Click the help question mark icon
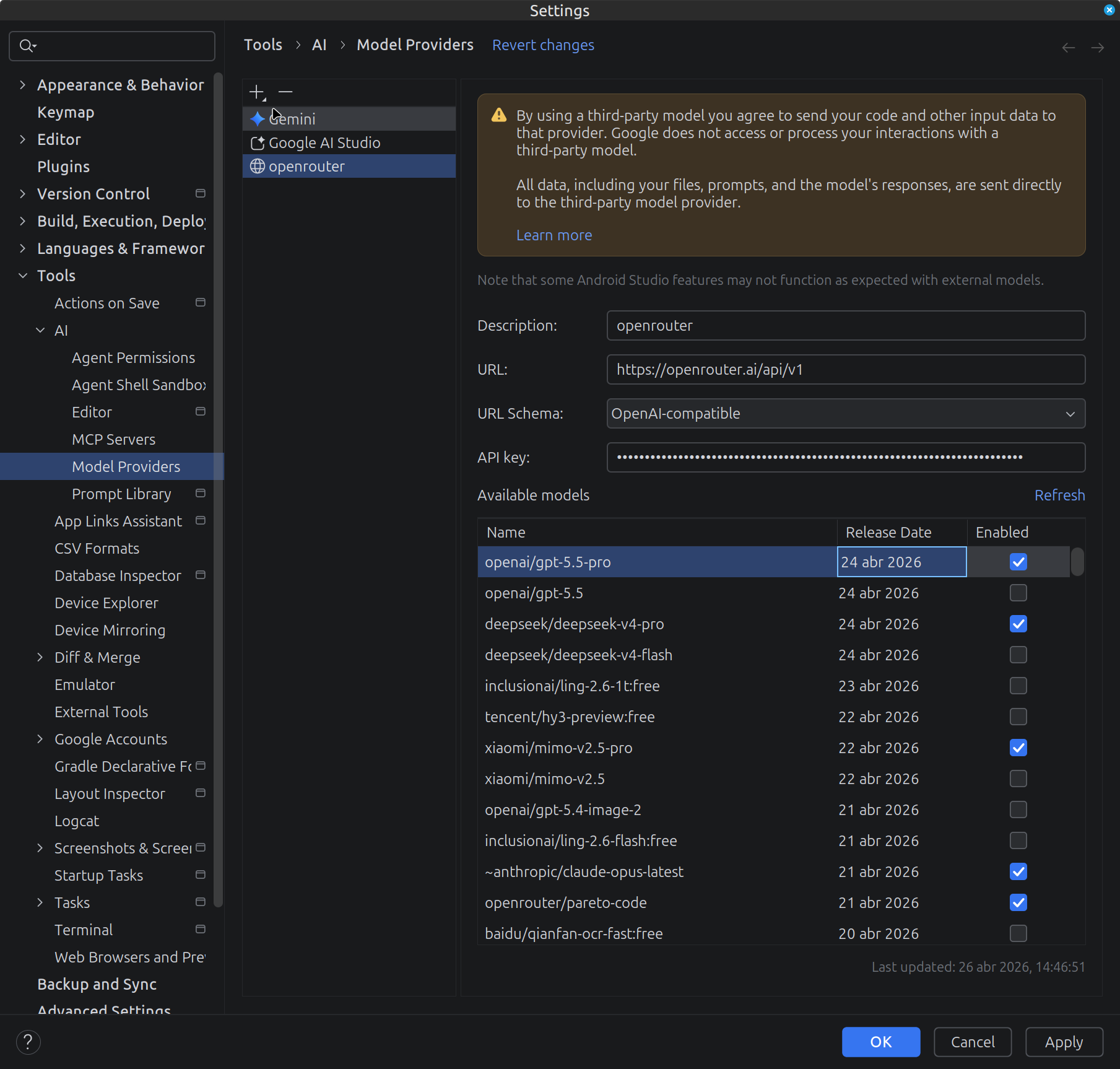The width and height of the screenshot is (1120, 1069). 28,1042
